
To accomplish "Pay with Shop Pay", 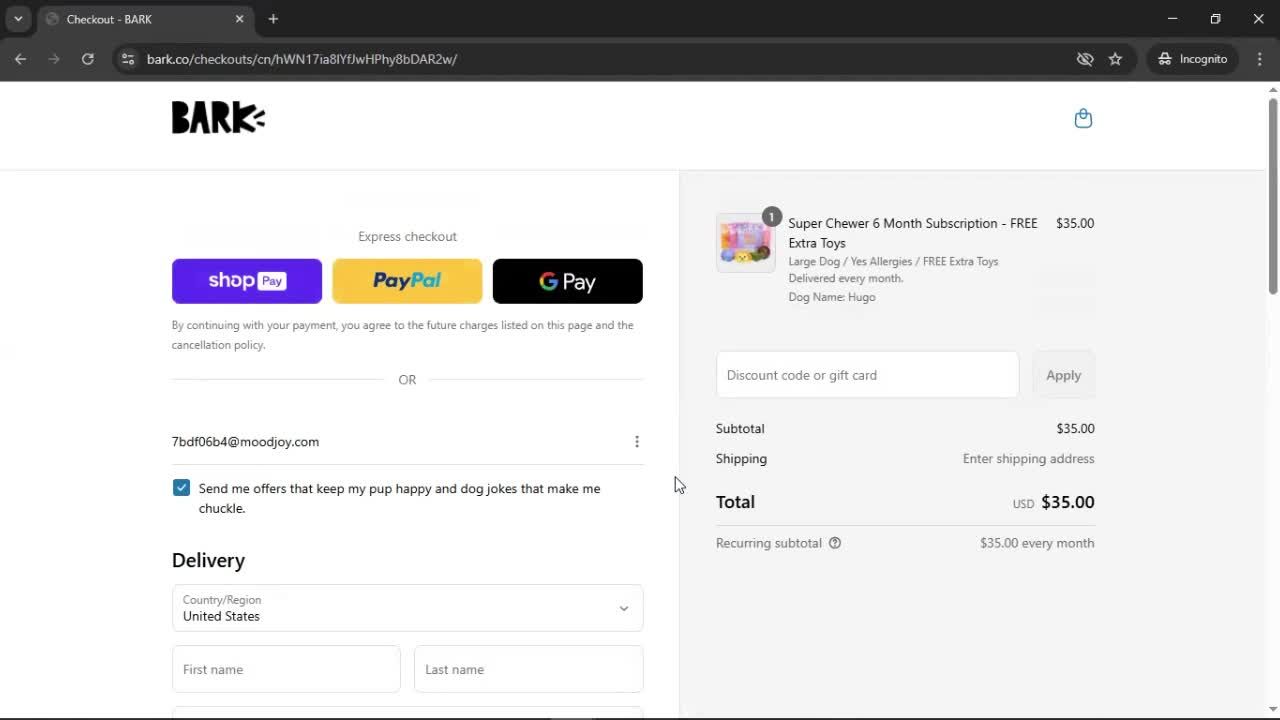I will click(x=247, y=281).
